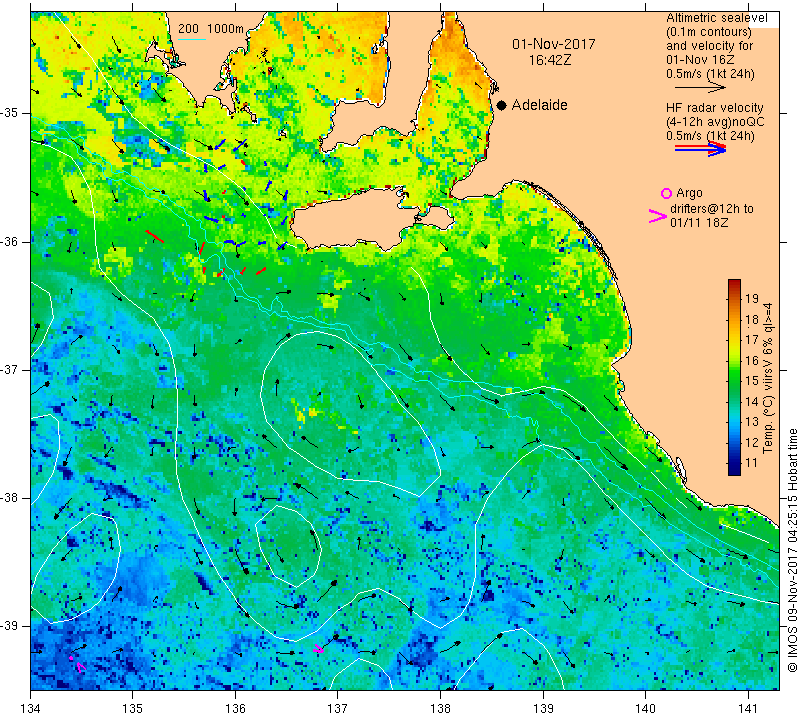Click the 139 longitude axis label
Viewport: 800px width, 720px height.
point(543,709)
